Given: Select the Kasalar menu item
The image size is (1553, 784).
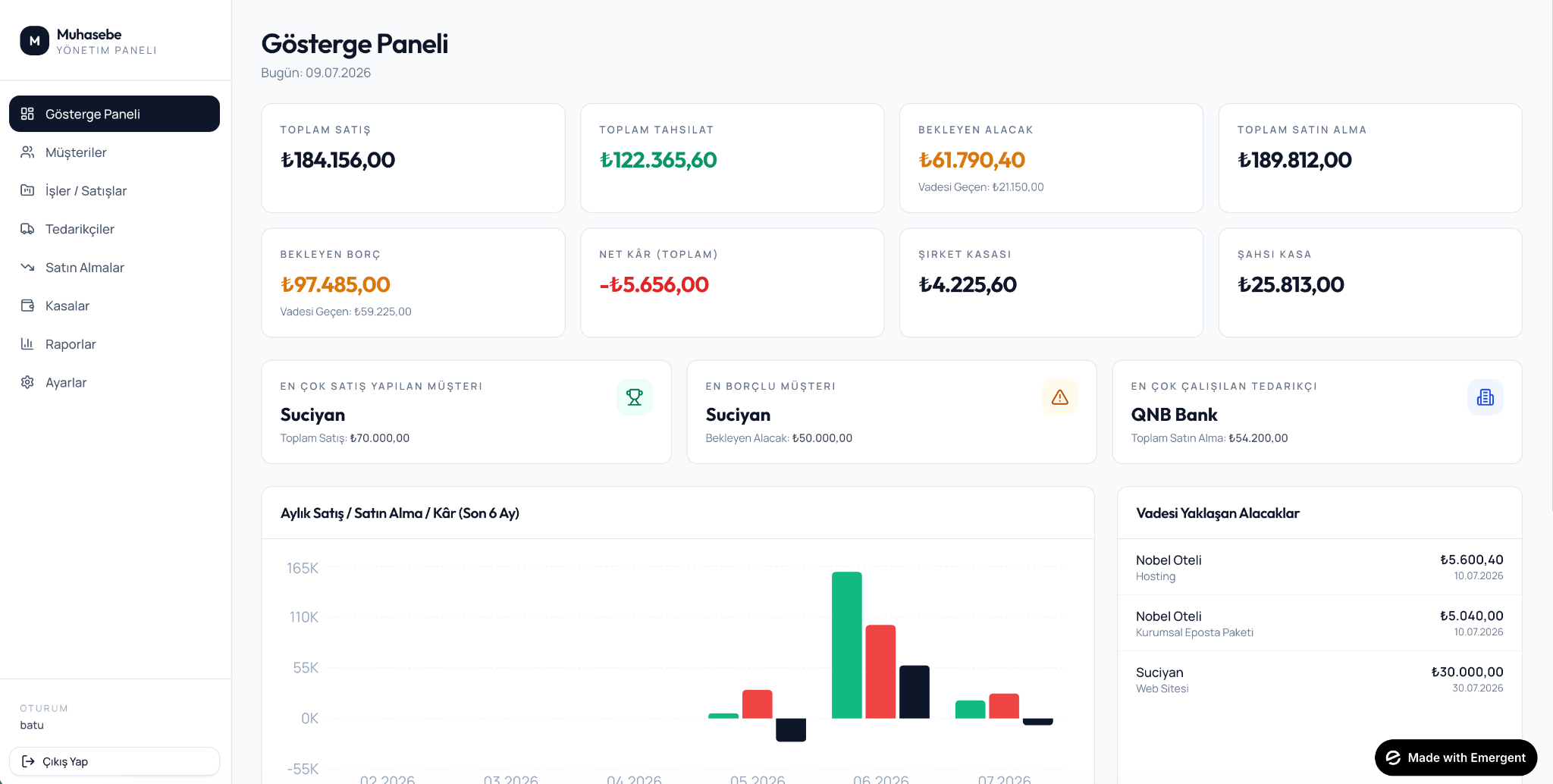Looking at the screenshot, I should (115, 306).
